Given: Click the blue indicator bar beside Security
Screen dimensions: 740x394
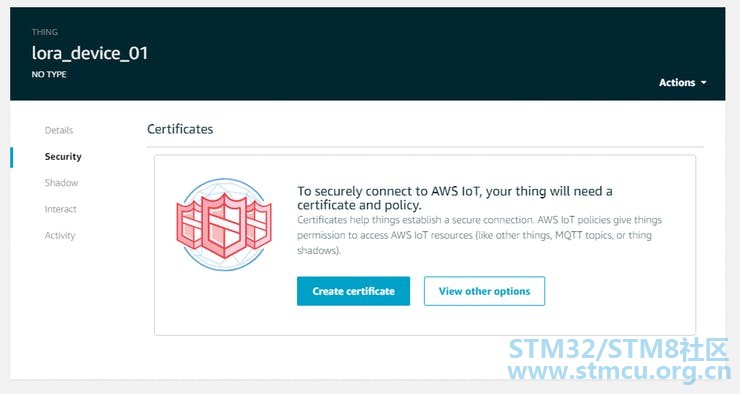Looking at the screenshot, I should pos(11,157).
